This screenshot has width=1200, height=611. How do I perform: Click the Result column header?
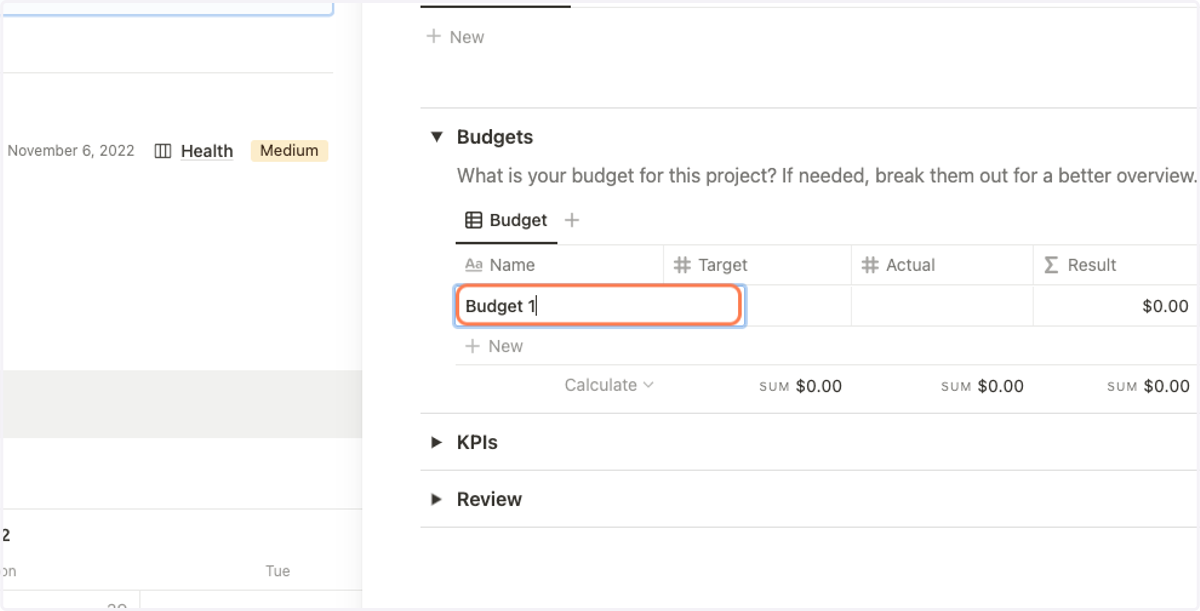1116,265
